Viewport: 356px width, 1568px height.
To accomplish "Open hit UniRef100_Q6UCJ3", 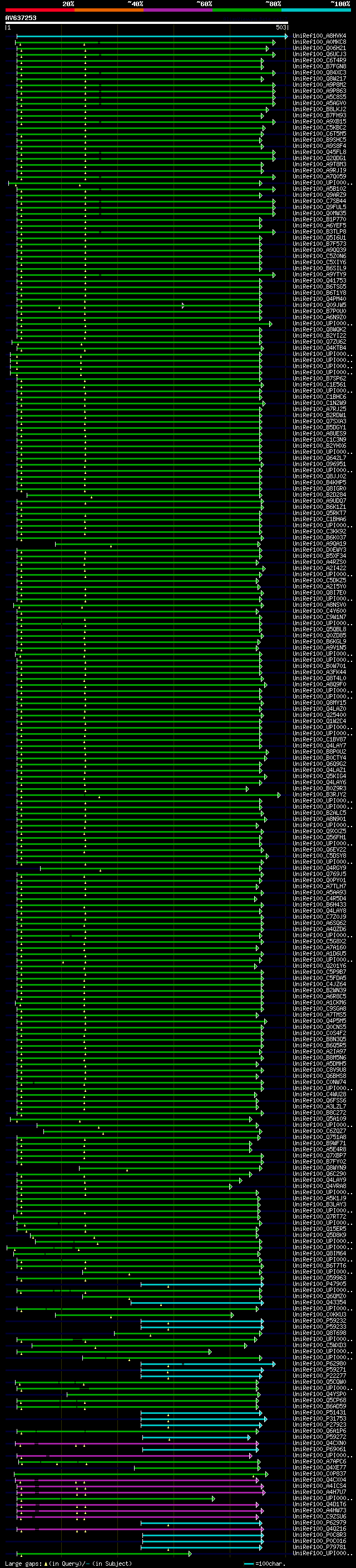I will point(319,54).
